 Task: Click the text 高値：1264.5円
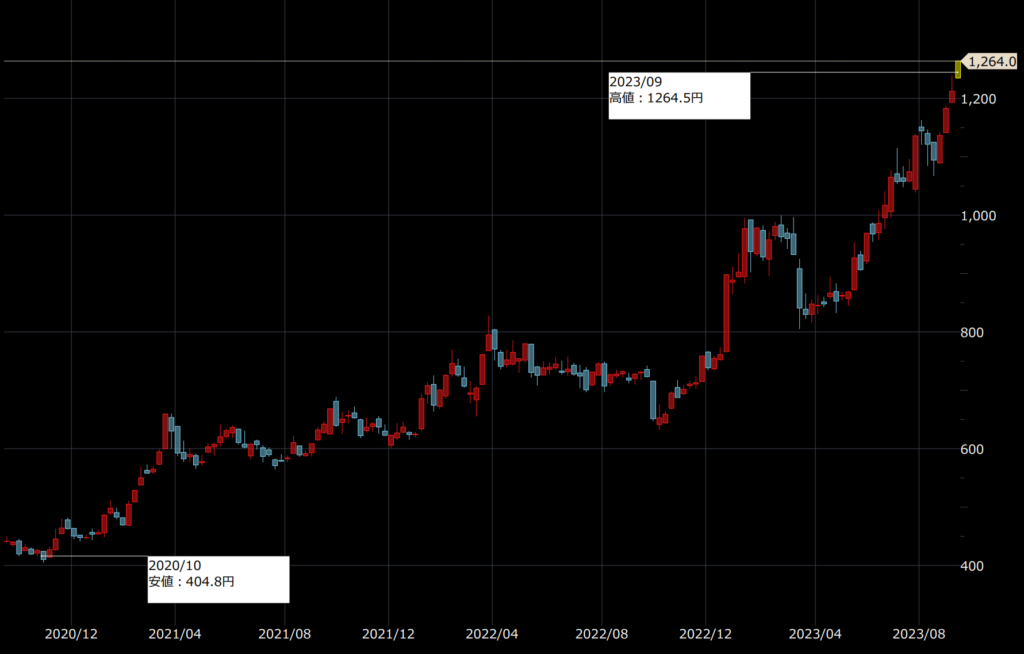coord(656,98)
